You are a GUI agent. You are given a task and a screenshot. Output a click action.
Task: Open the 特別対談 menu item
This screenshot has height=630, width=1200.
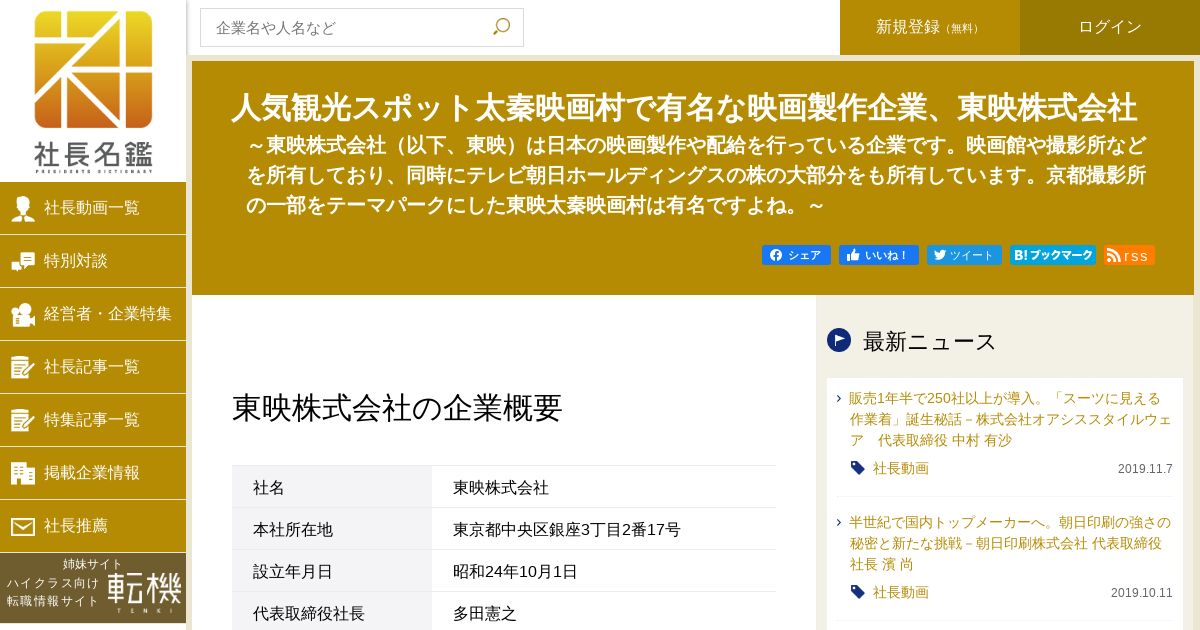click(x=93, y=261)
